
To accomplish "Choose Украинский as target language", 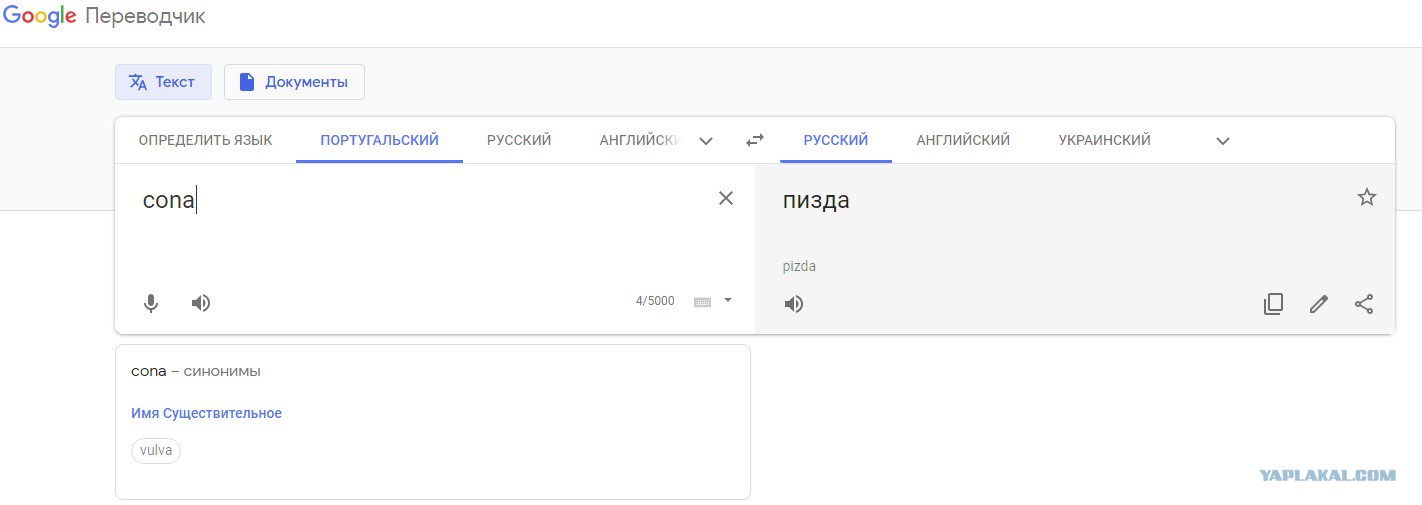I will click(1104, 140).
